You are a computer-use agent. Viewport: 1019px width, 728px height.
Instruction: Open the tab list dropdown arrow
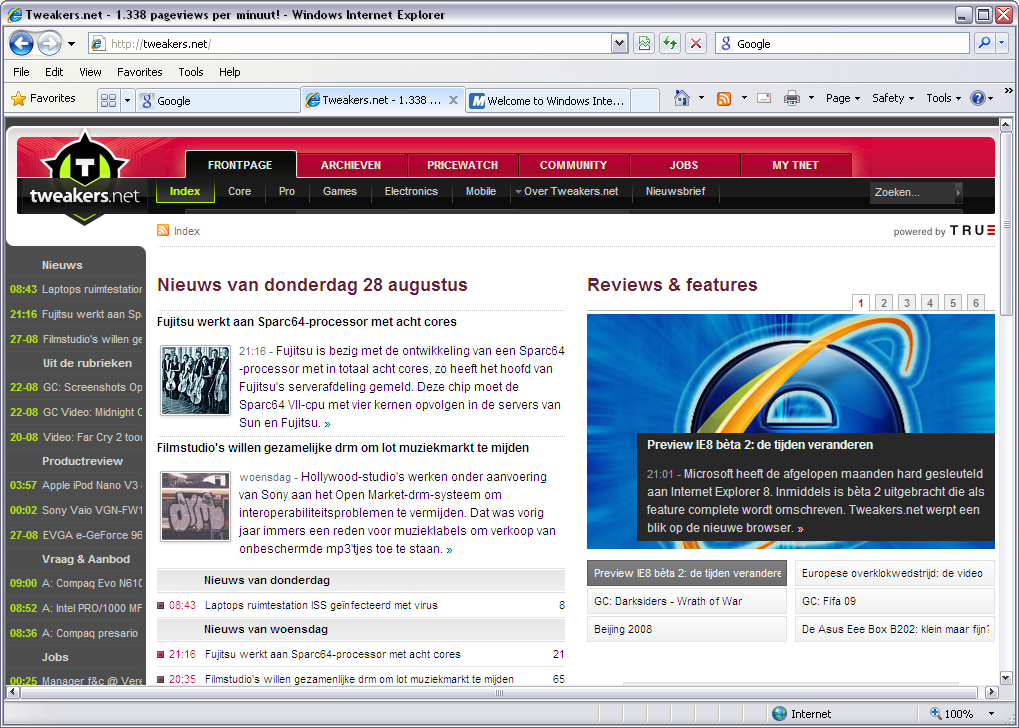[x=127, y=100]
